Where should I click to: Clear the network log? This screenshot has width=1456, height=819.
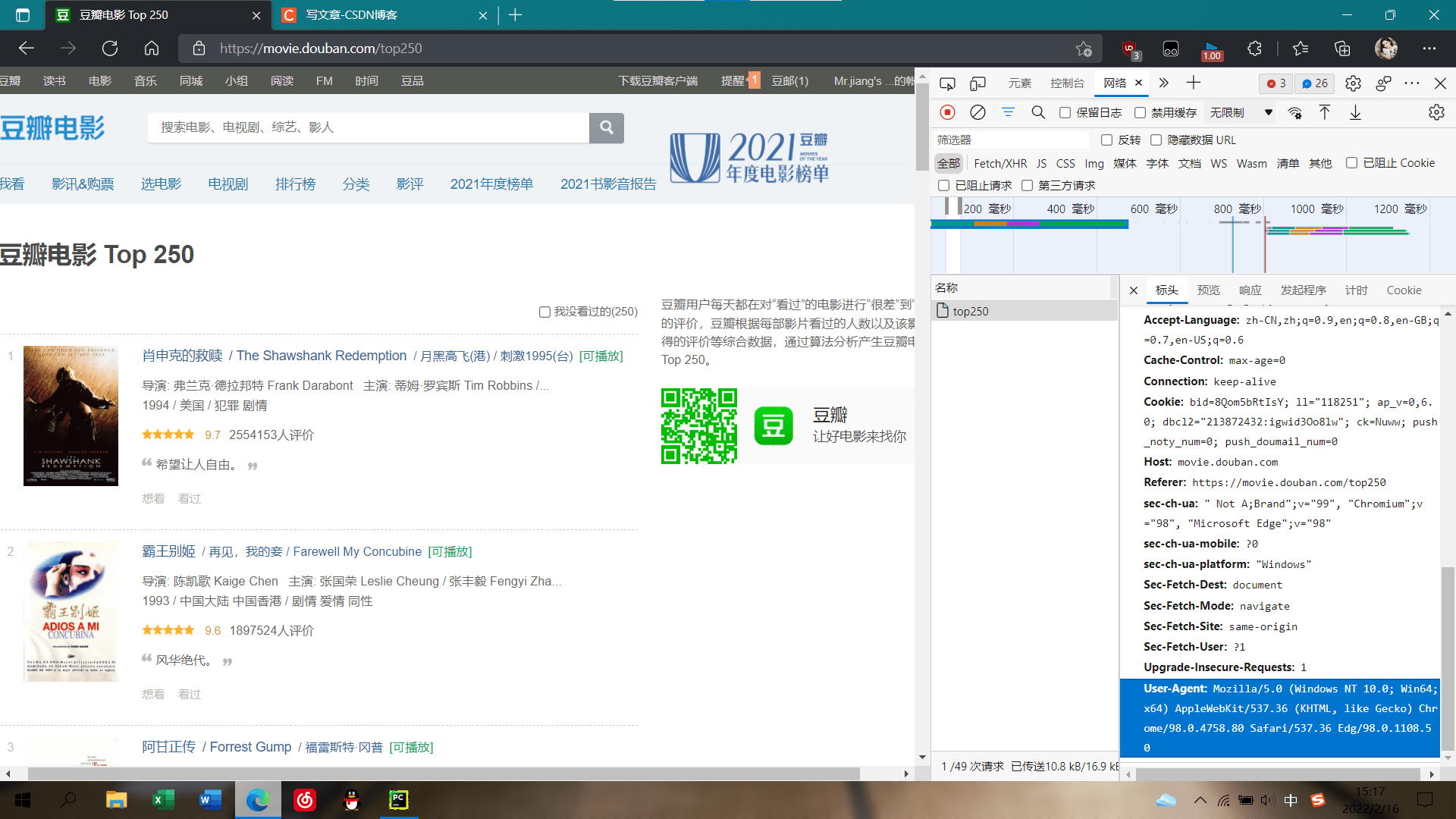click(x=978, y=112)
